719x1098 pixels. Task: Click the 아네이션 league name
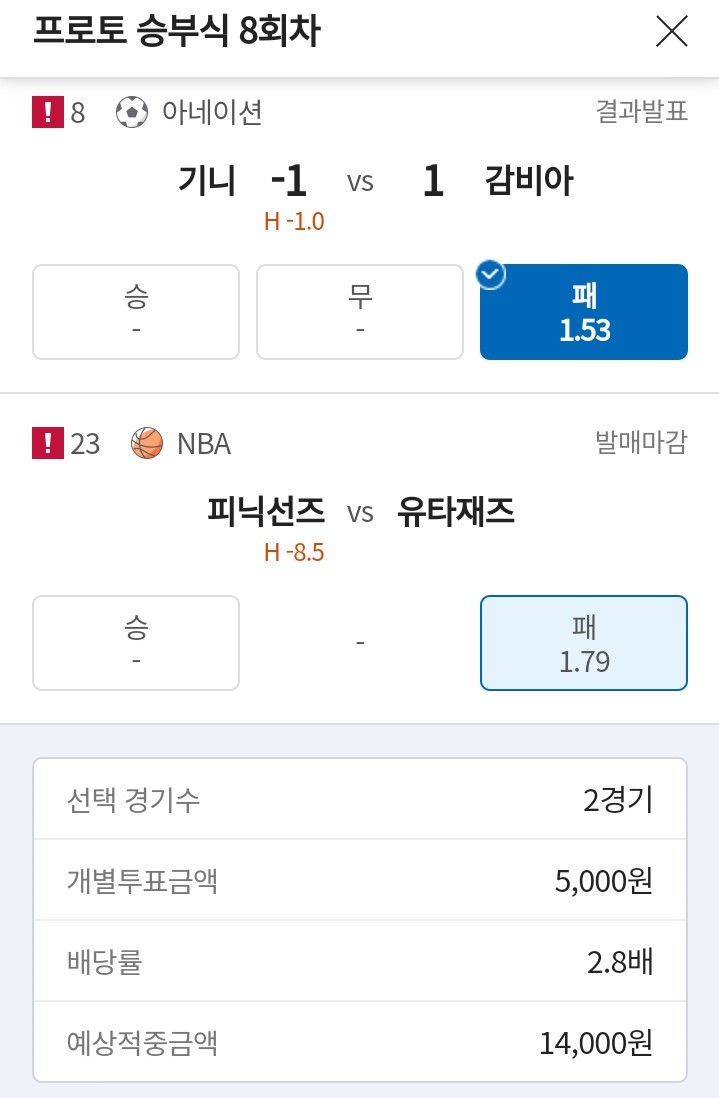[212, 112]
